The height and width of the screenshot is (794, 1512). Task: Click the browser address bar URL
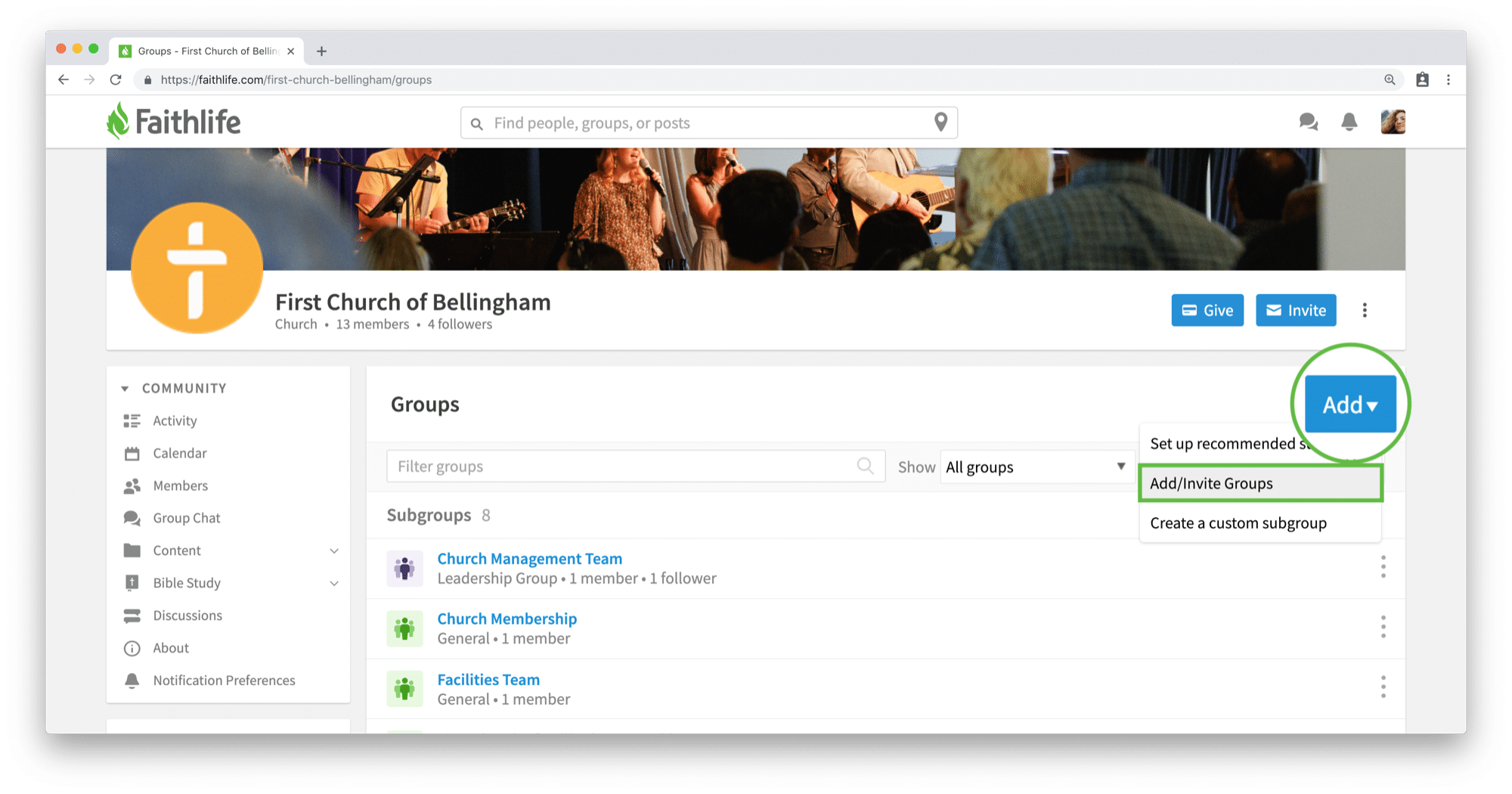pyautogui.click(x=296, y=79)
